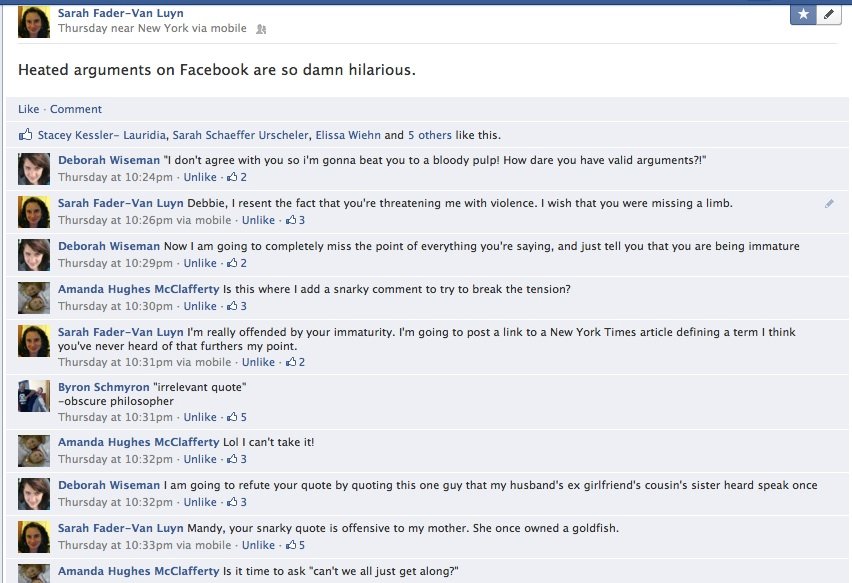Show the 3 likes on Amanda's "Lol I can't take it!" comment
This screenshot has width=852, height=583.
(237, 459)
